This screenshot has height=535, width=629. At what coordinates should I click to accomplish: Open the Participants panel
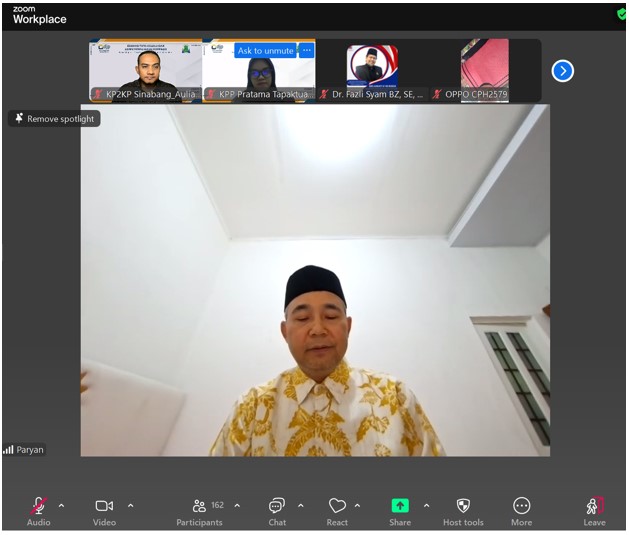click(x=200, y=506)
